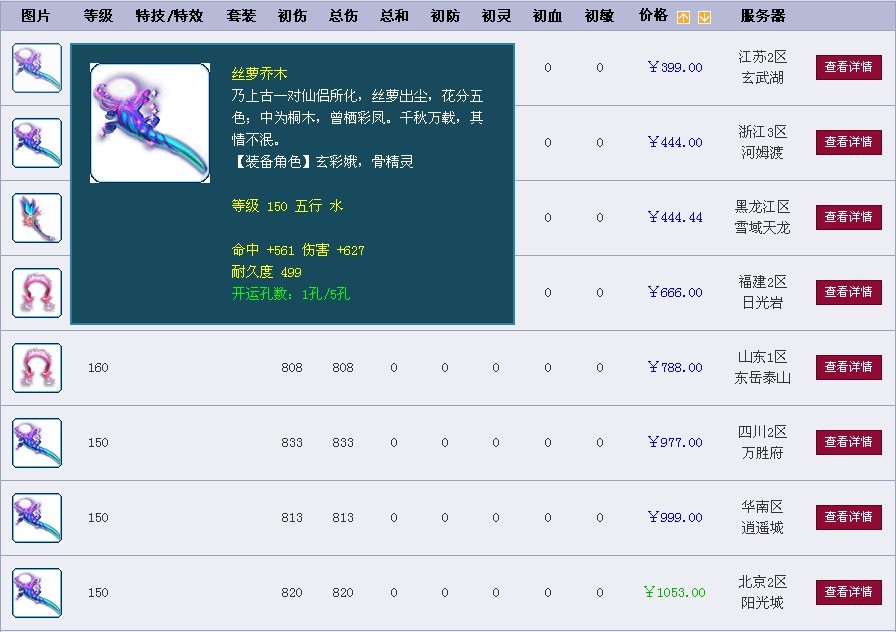896x632 pixels.
Task: View details of ¥977.00 item
Action: [849, 442]
